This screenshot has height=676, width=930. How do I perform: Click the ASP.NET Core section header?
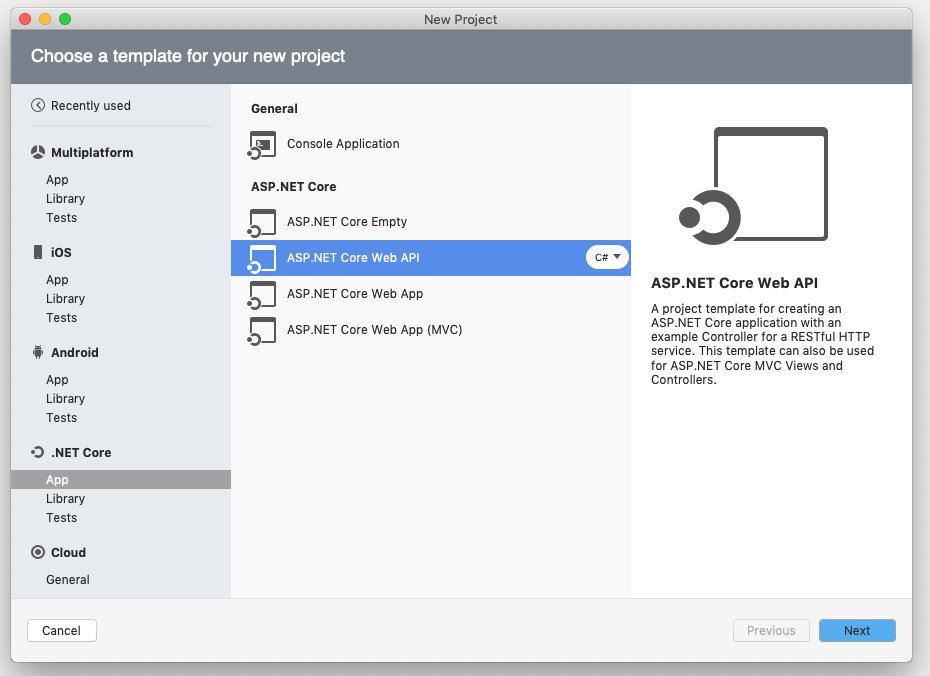294,186
